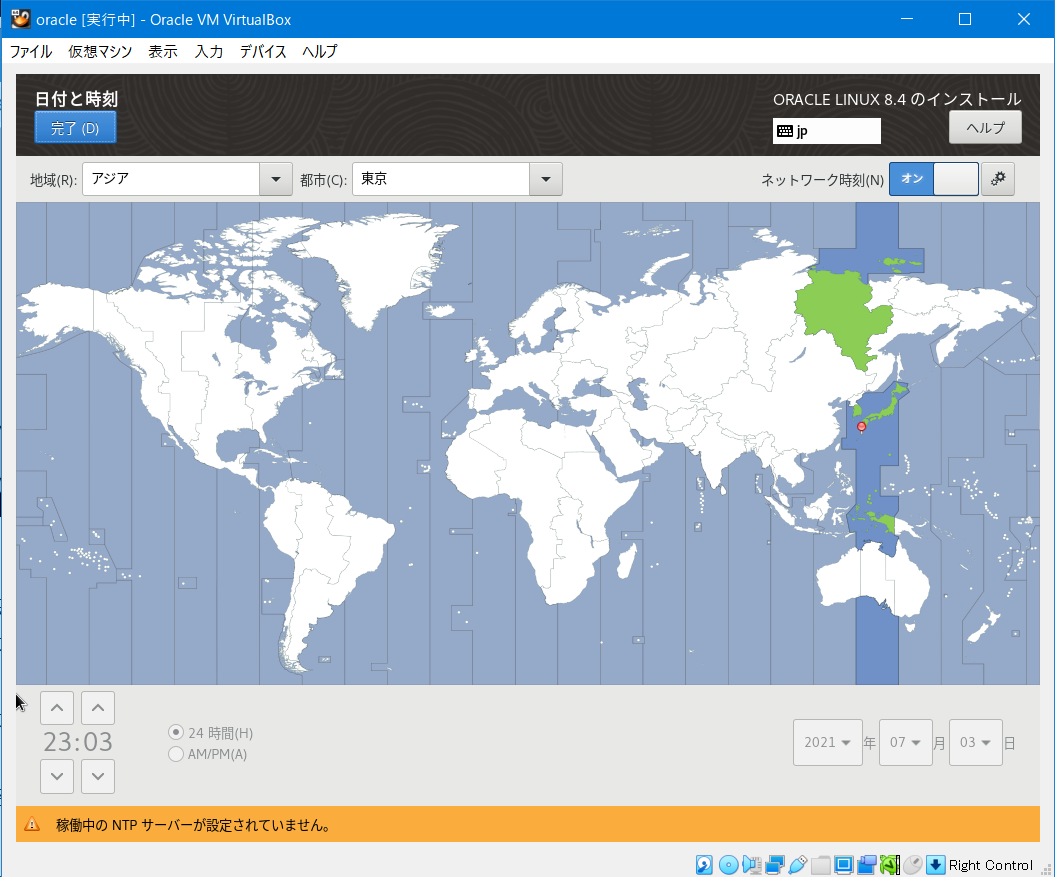Click the ネットワーク時刻(N) label
This screenshot has width=1055, height=877.
click(x=822, y=180)
